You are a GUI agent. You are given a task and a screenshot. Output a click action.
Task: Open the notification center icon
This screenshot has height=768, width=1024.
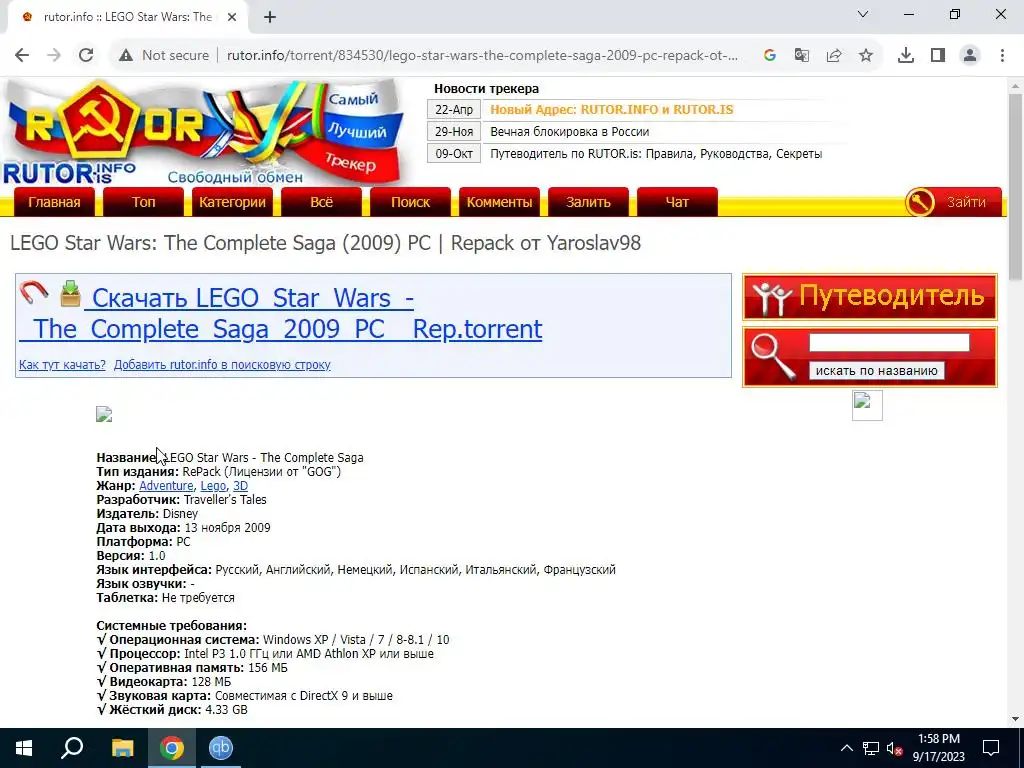pos(991,748)
